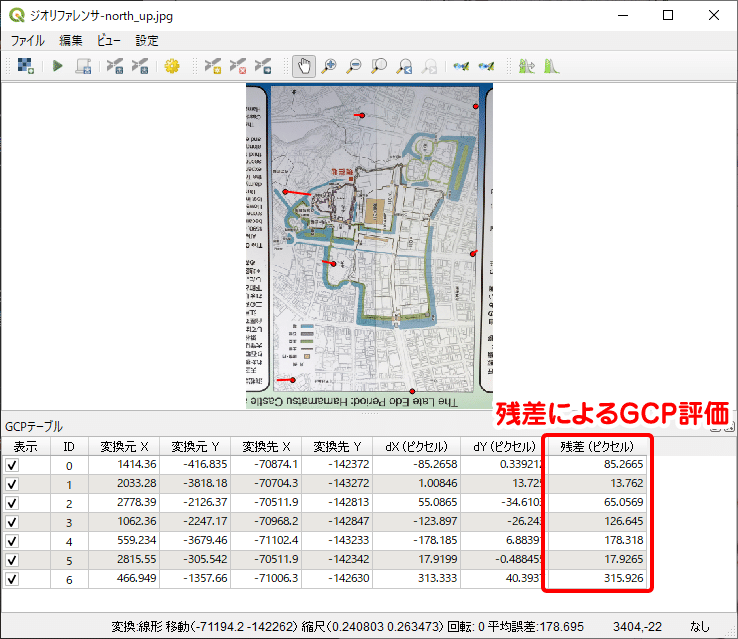The height and width of the screenshot is (639, 738).
Task: Sort by dX (ピクセル) column header
Action: pyautogui.click(x=416, y=447)
